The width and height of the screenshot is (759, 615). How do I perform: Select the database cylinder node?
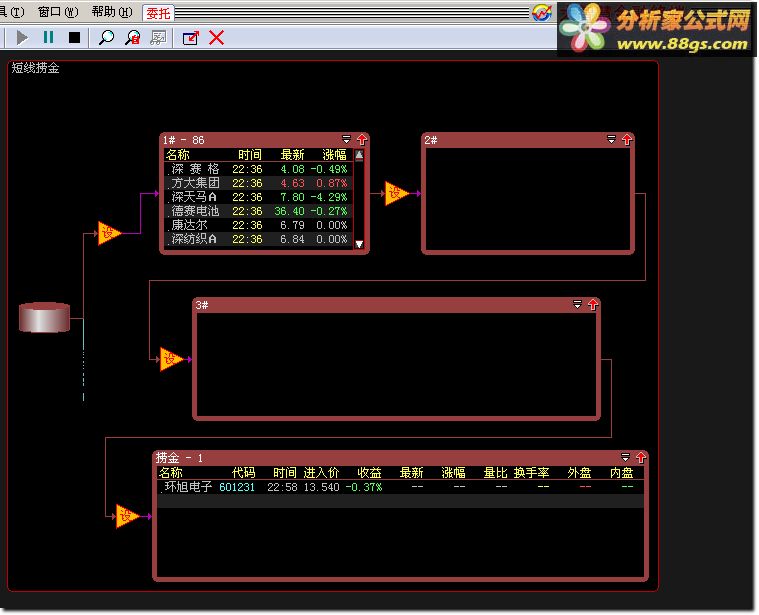(45, 317)
